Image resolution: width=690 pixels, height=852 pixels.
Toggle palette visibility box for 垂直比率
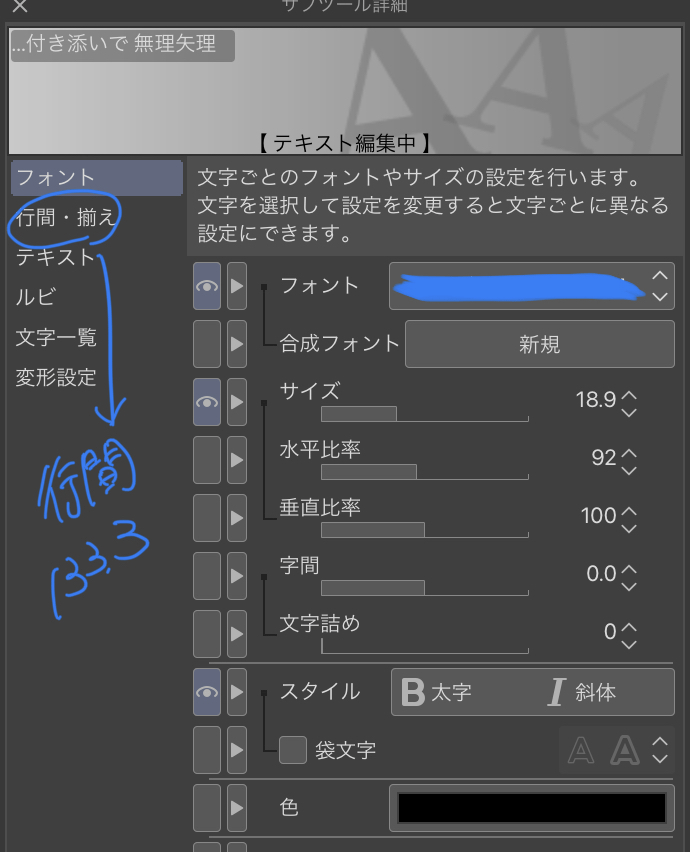click(207, 518)
